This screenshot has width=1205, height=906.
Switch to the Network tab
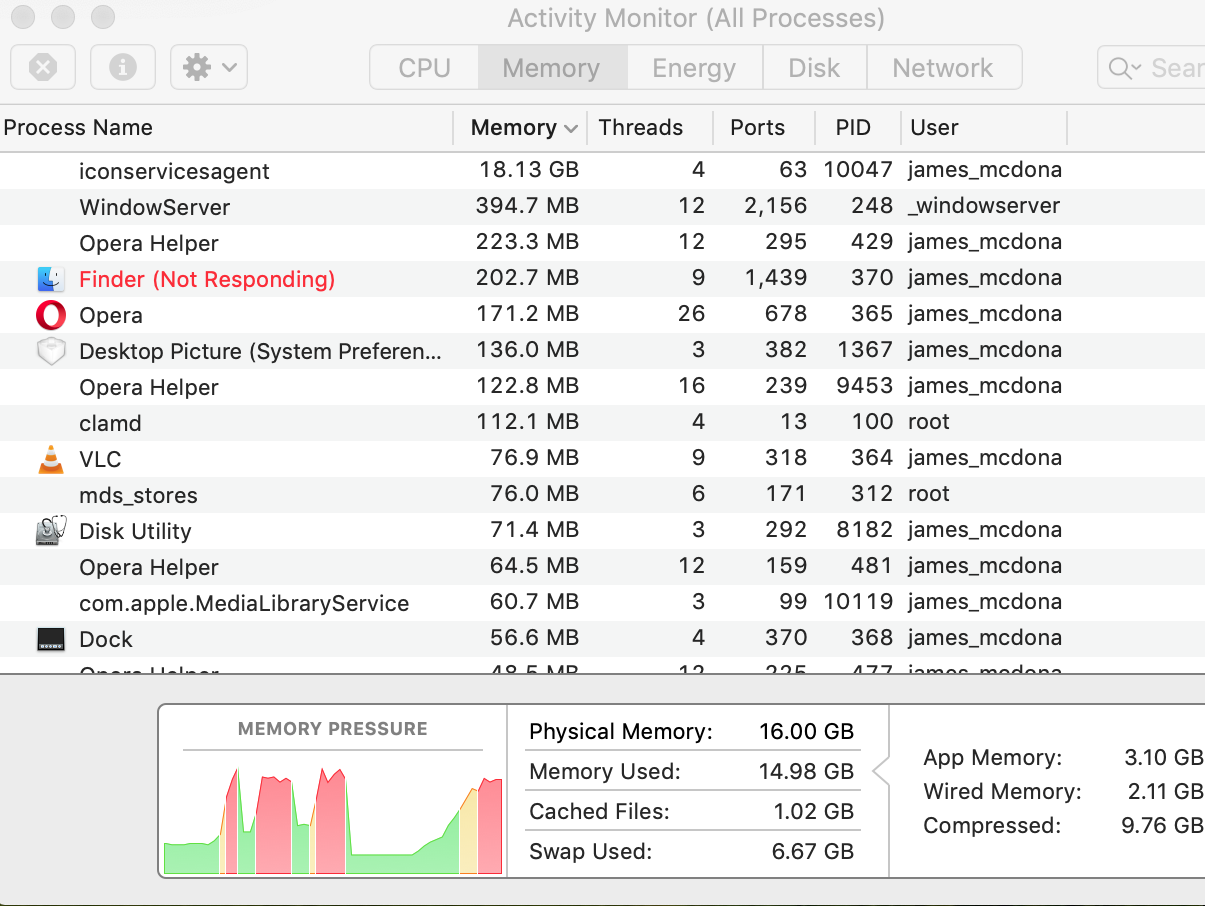943,68
